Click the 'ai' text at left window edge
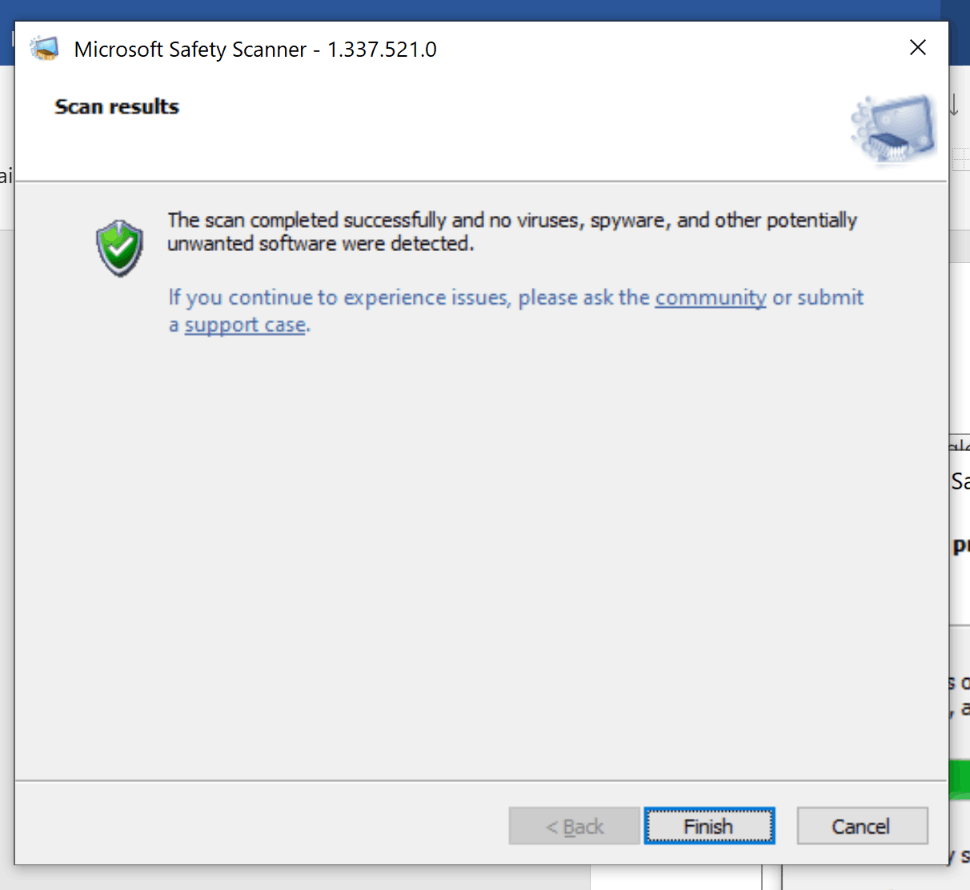Image resolution: width=970 pixels, height=890 pixels. point(6,176)
